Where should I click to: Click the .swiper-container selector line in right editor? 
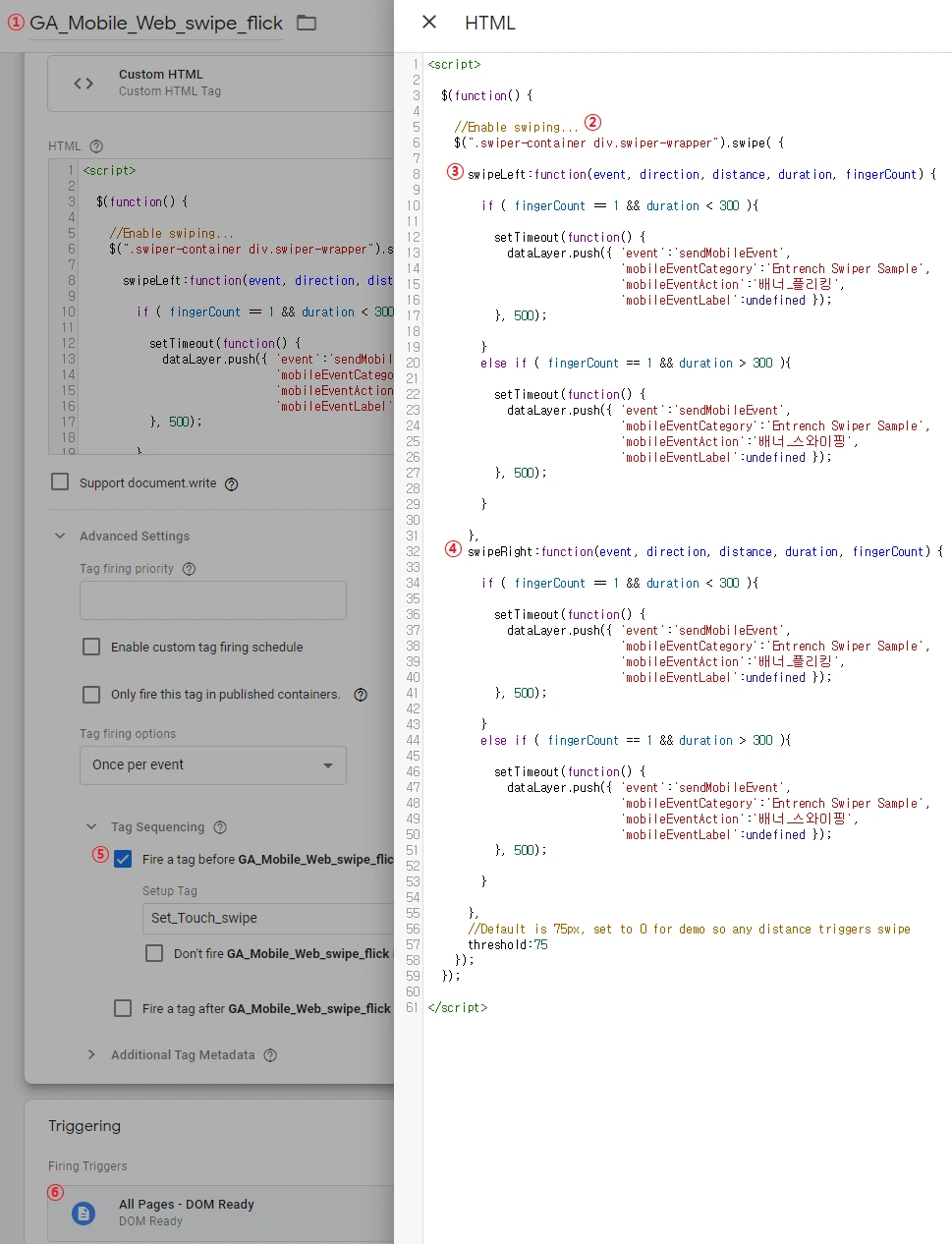point(619,142)
